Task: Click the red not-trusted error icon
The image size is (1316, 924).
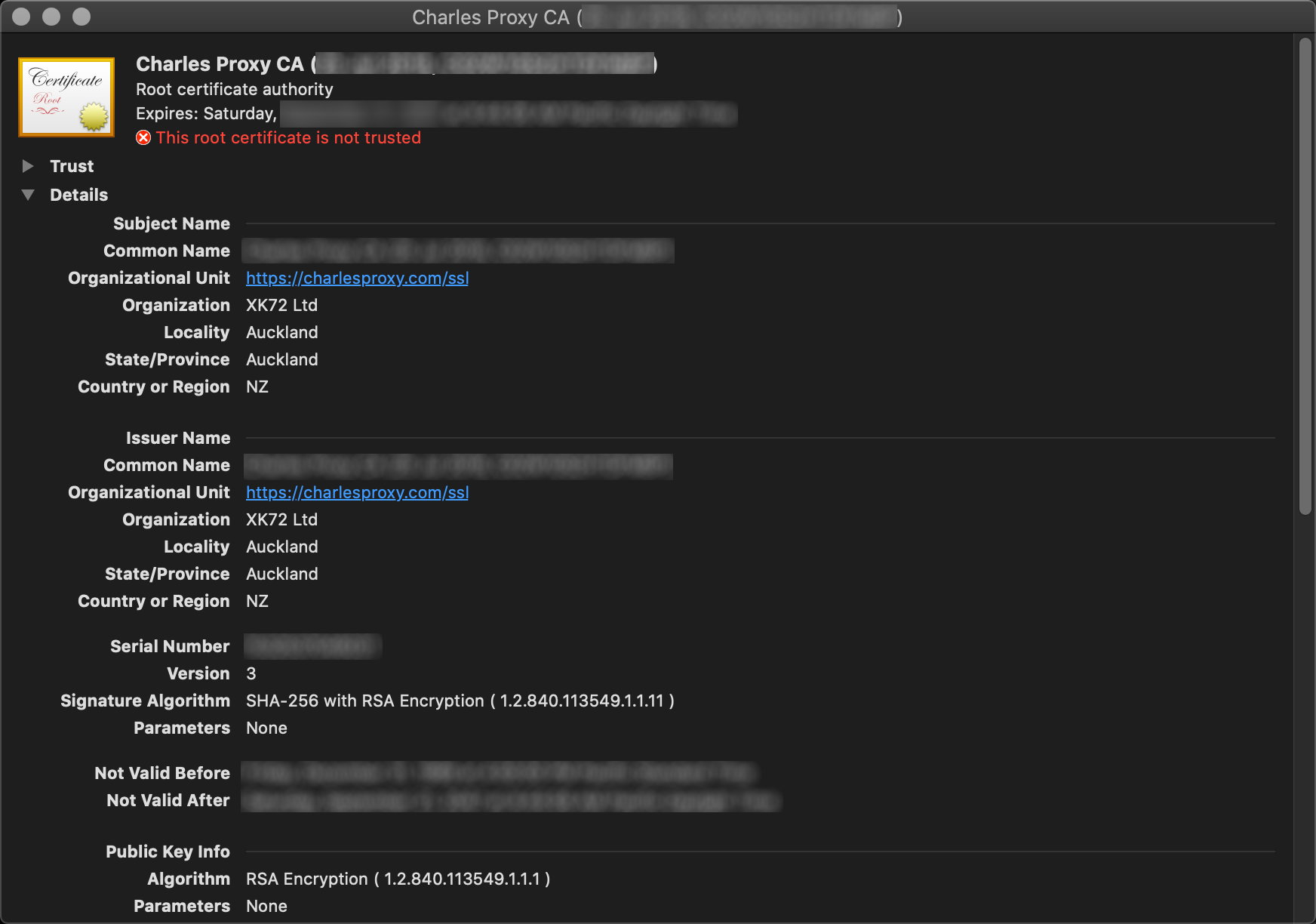Action: tap(143, 137)
